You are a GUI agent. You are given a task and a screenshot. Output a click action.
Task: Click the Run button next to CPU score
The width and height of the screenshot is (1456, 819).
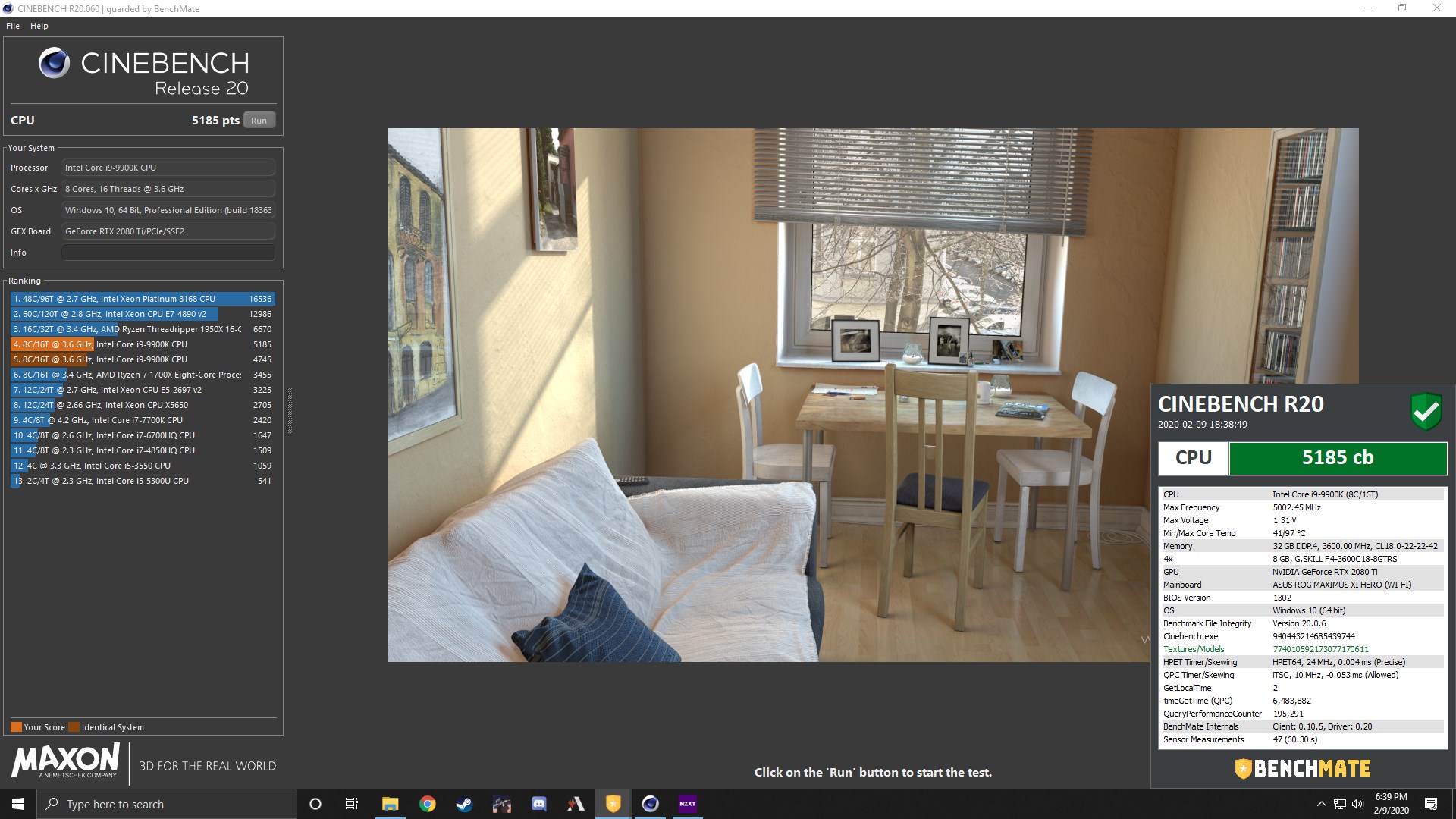(x=259, y=121)
